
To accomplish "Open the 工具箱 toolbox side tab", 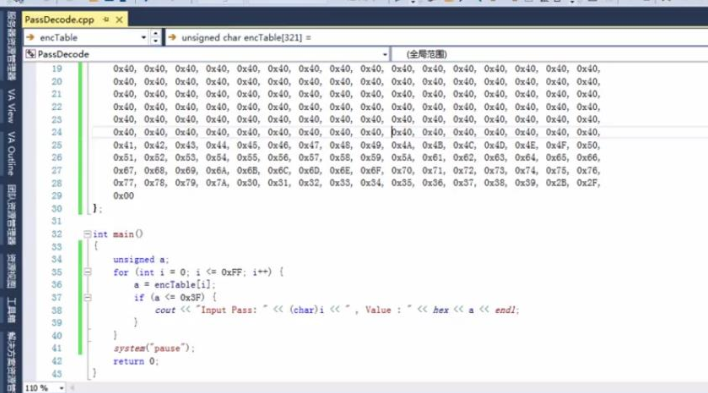I will pyautogui.click(x=12, y=310).
